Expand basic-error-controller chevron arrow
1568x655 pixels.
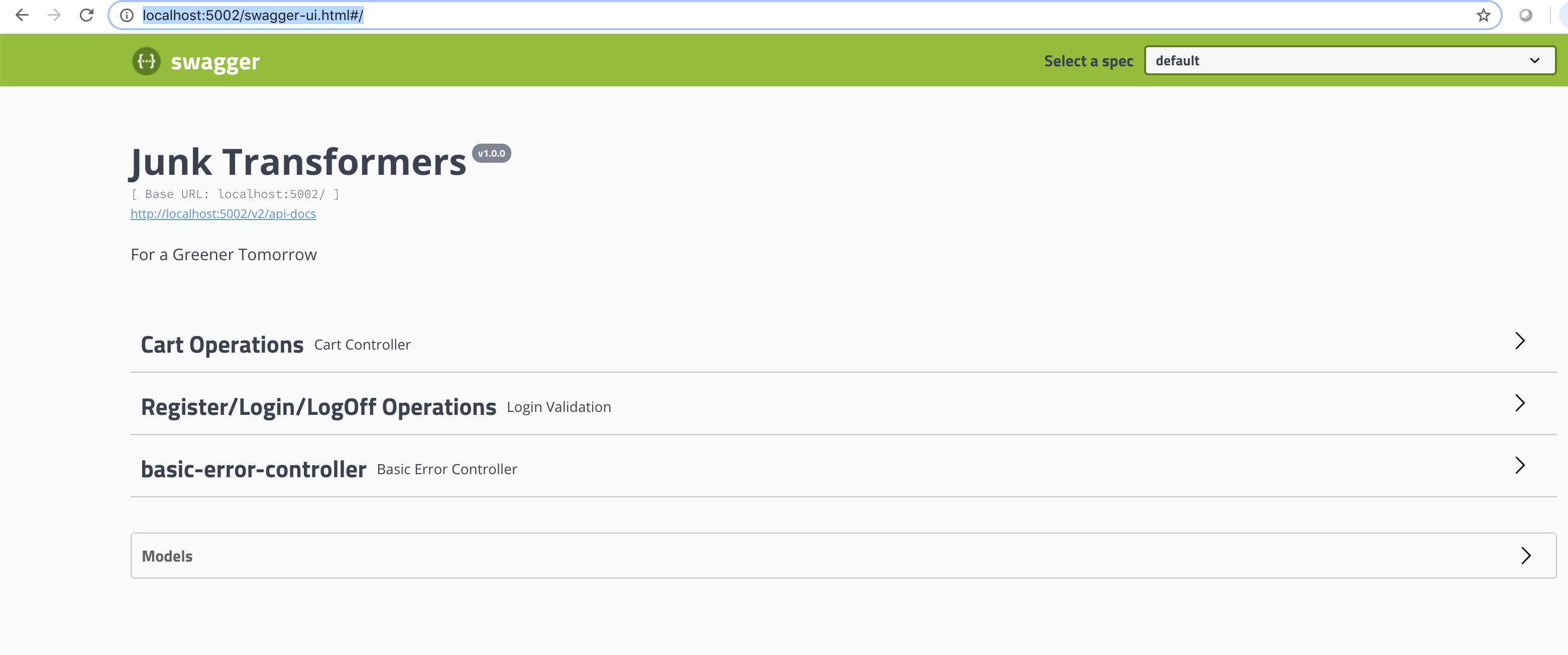(1520, 465)
